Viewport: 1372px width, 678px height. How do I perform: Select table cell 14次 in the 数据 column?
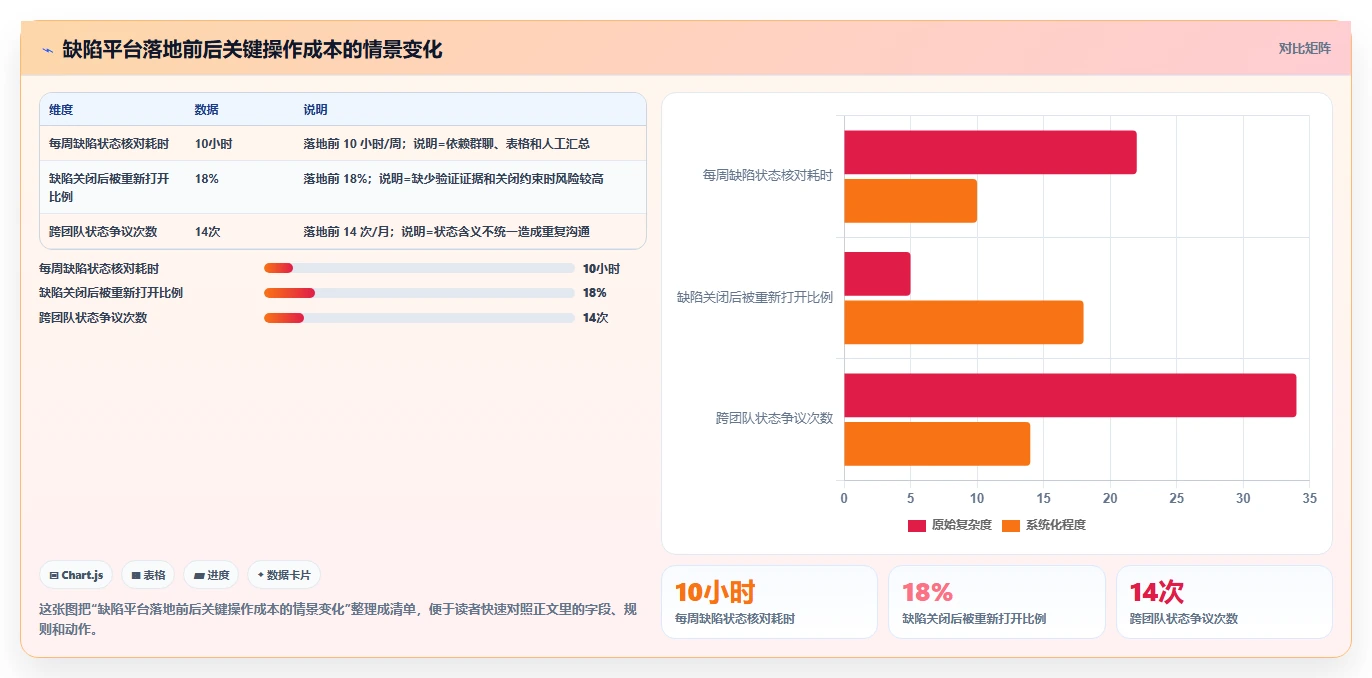click(x=208, y=232)
